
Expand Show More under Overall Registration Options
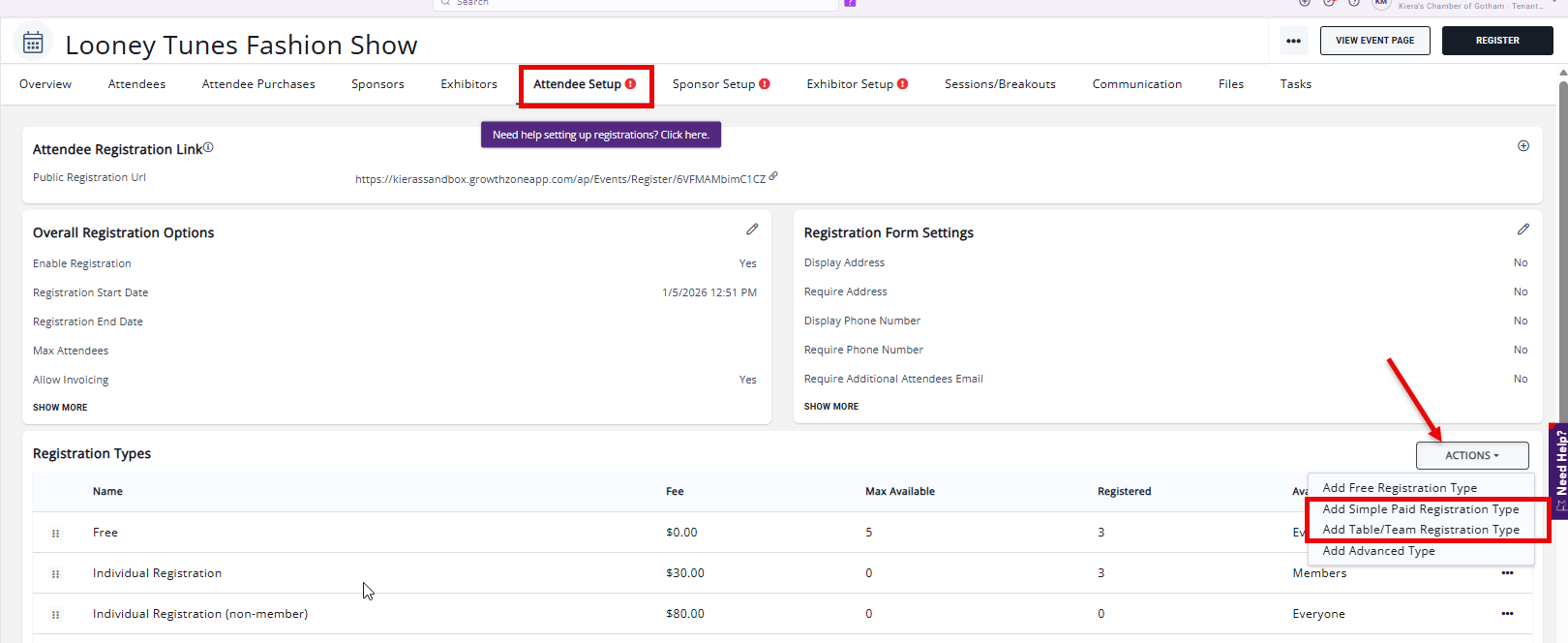pos(60,408)
